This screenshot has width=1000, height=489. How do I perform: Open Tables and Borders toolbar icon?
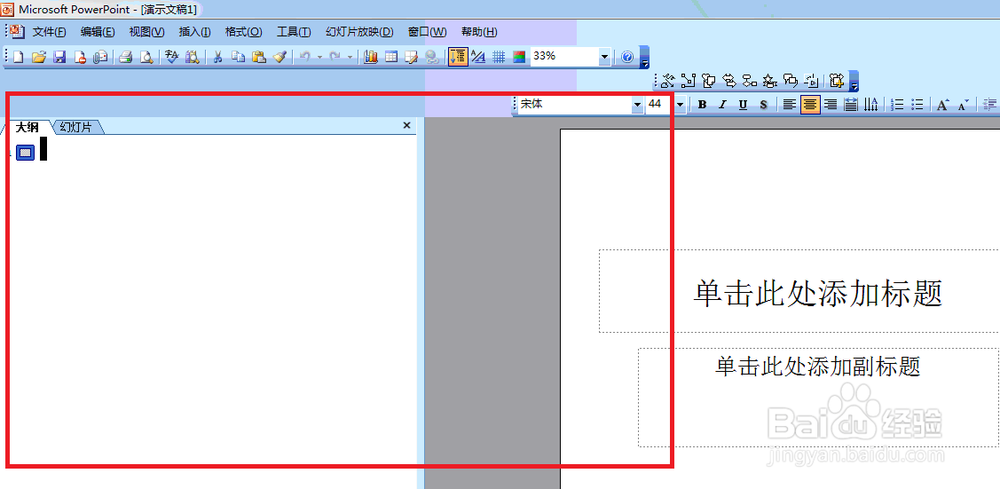pos(412,57)
